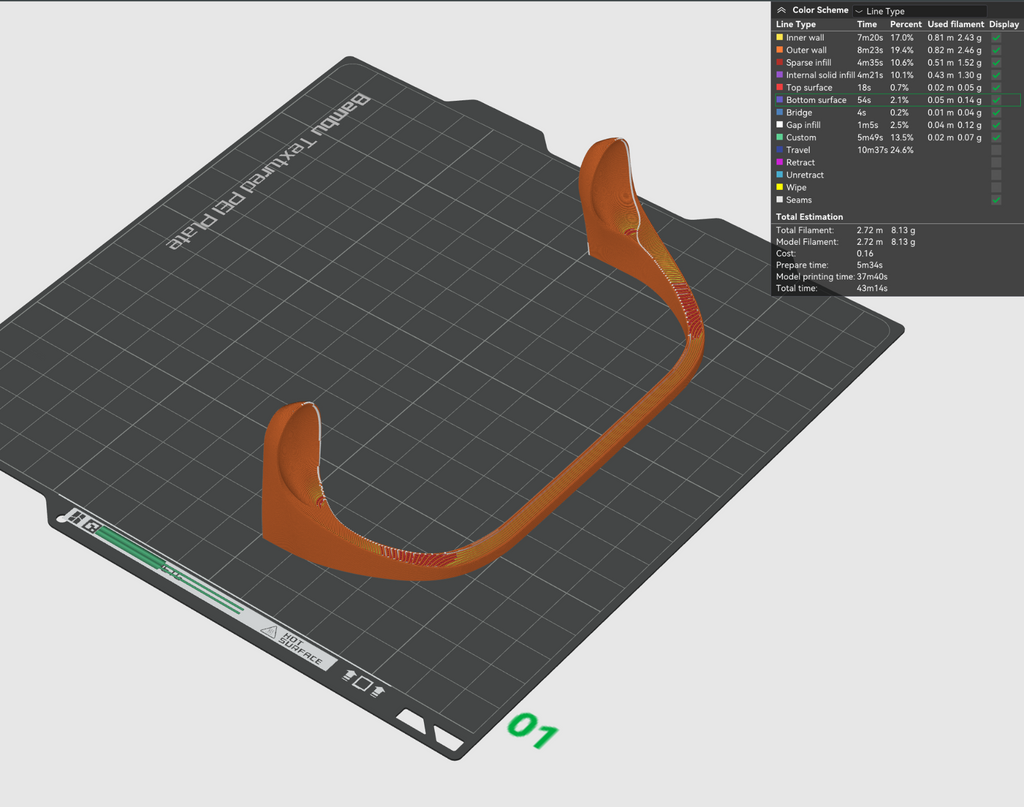This screenshot has height=807, width=1024.
Task: Collapse the Color Scheme panel chevron icon
Action: pyautogui.click(x=781, y=10)
